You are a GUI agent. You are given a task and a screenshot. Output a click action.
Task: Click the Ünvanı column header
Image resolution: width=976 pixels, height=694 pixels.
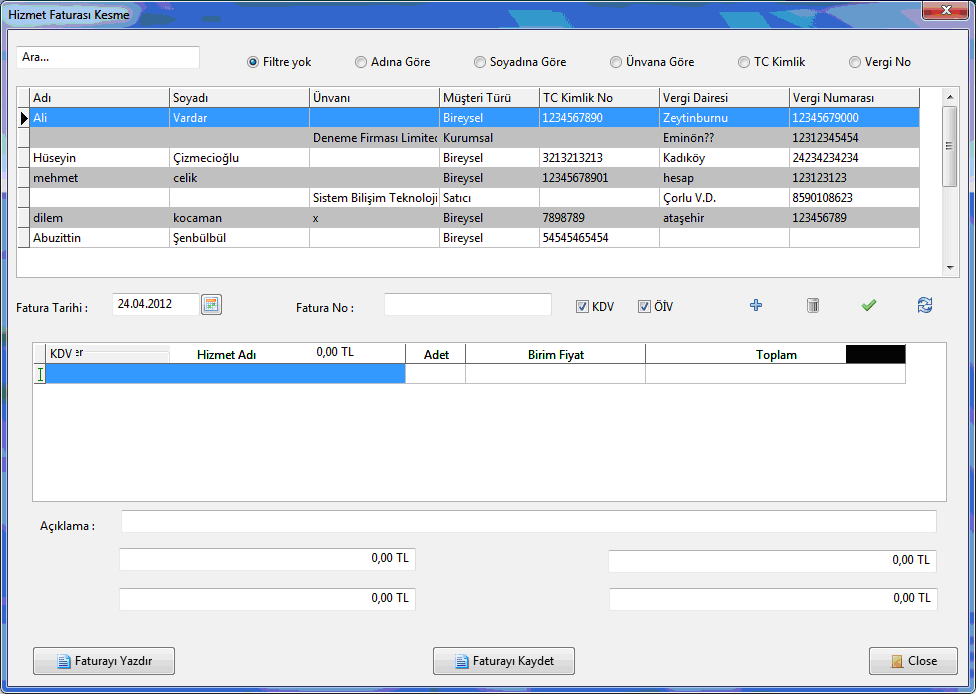(375, 98)
